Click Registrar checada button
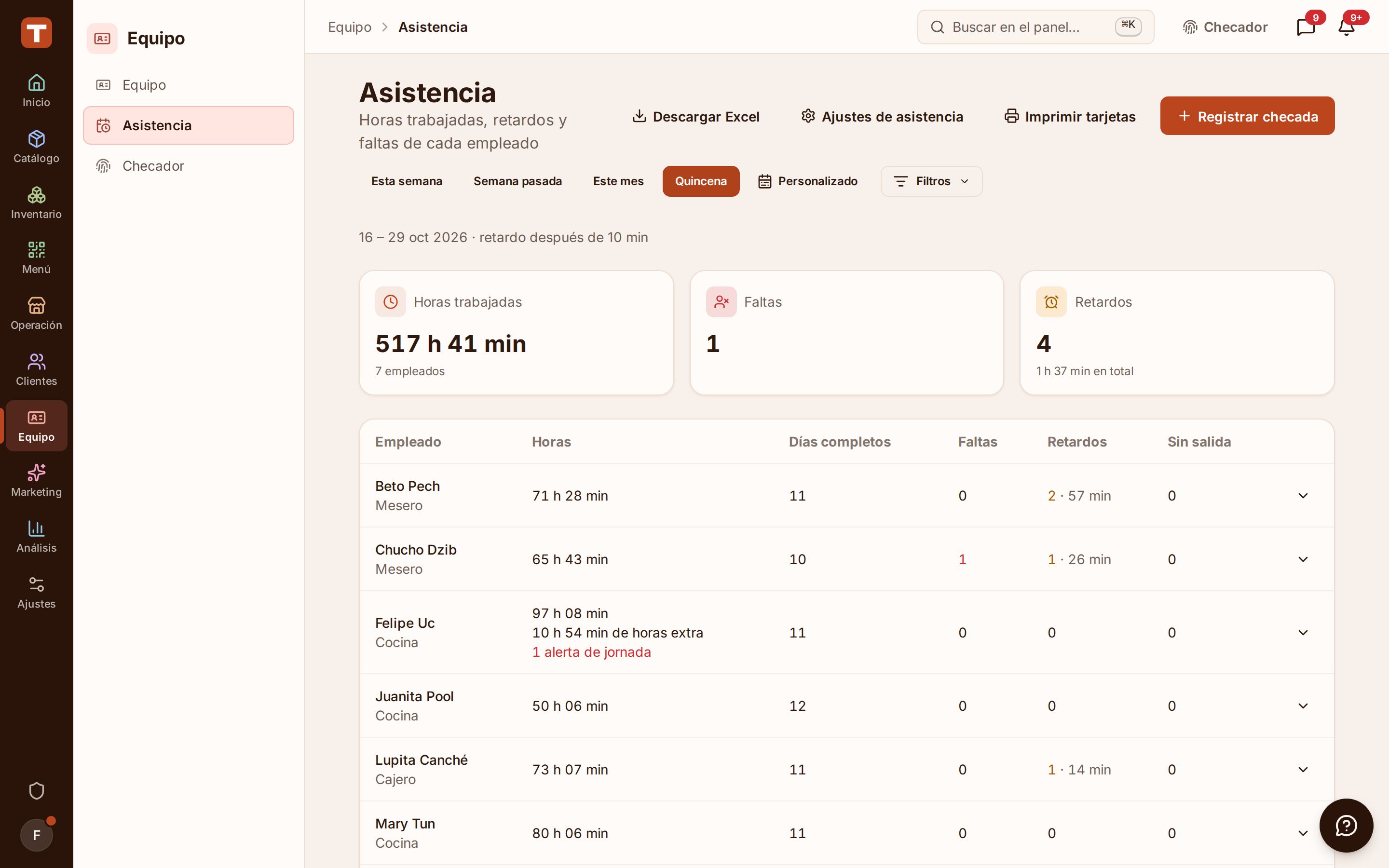This screenshot has width=1389, height=868. tap(1247, 116)
